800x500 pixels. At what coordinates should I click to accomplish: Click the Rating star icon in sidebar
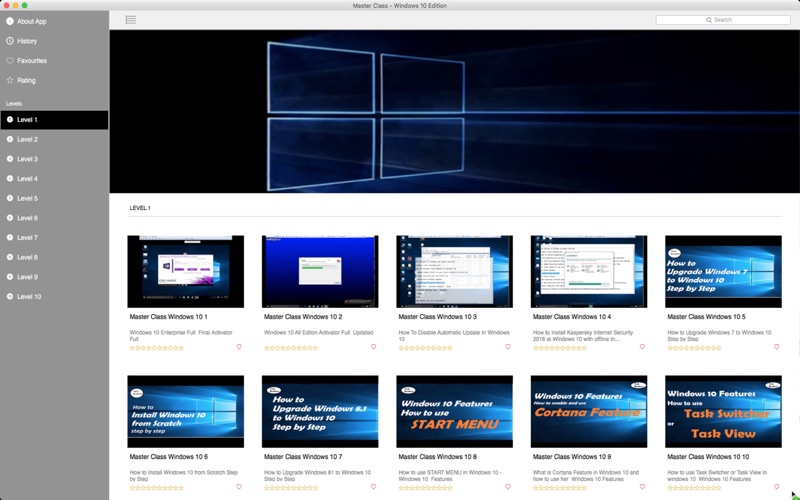point(10,80)
